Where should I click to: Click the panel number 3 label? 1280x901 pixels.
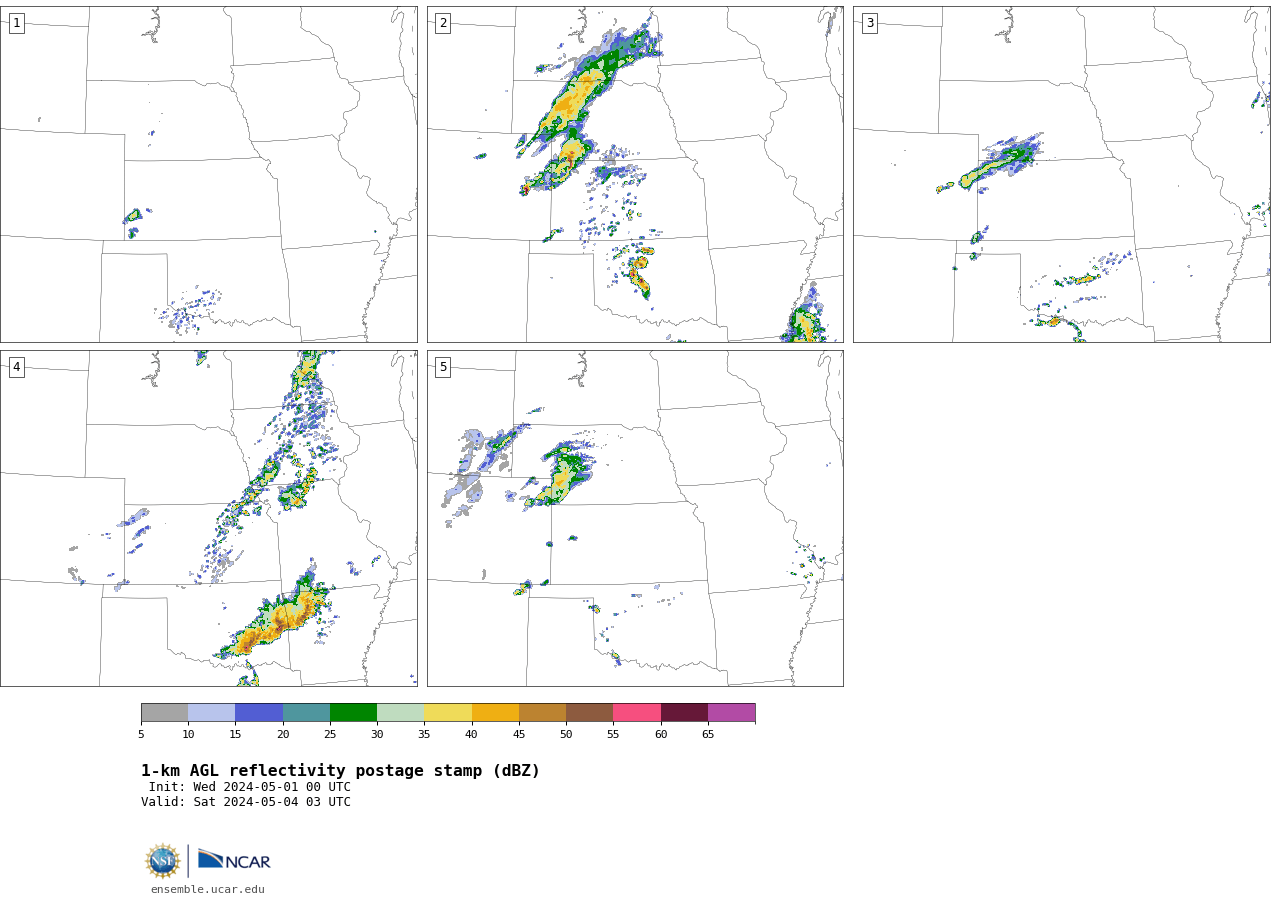(x=869, y=23)
